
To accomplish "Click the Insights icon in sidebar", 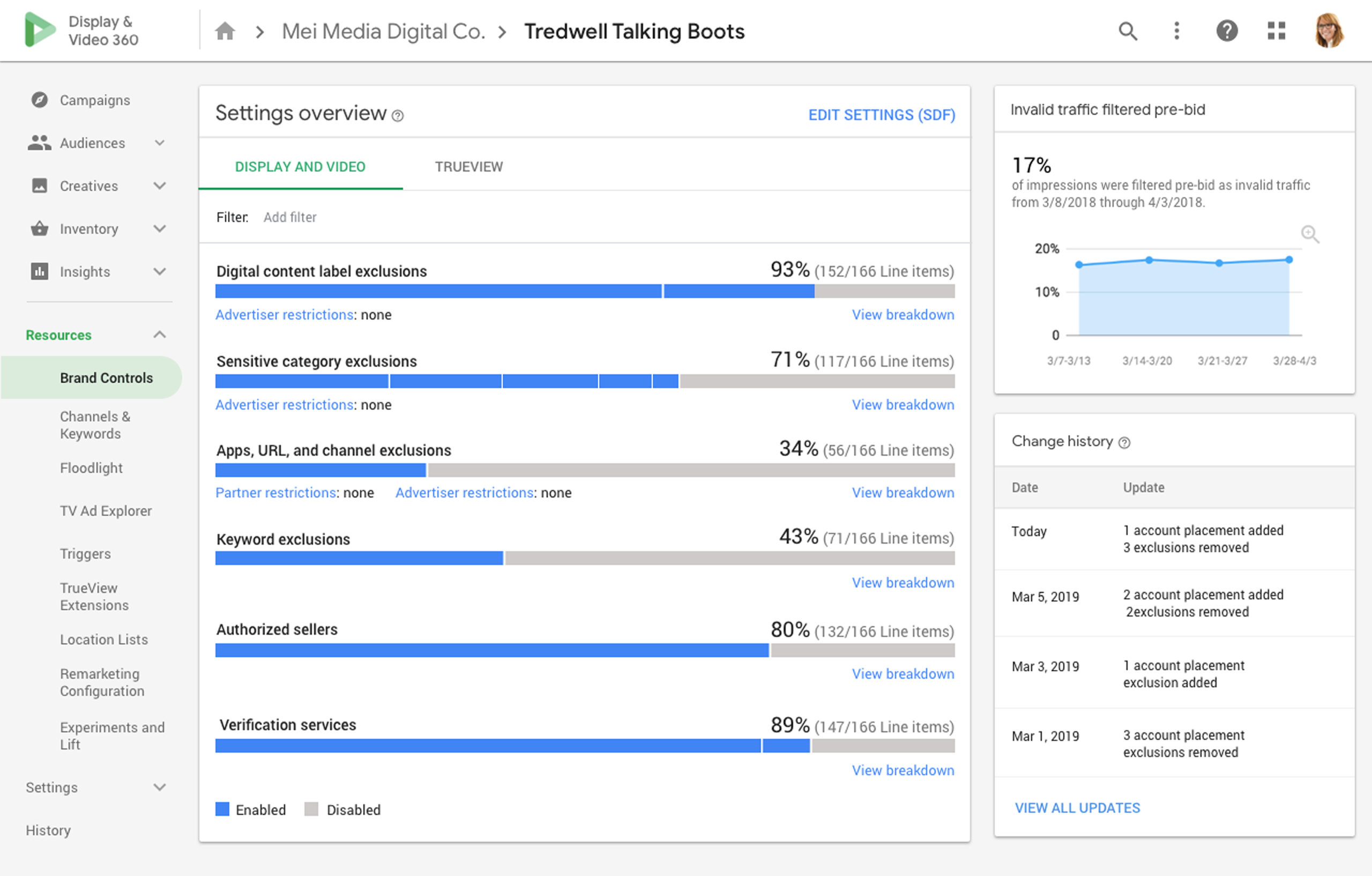I will 39,271.
